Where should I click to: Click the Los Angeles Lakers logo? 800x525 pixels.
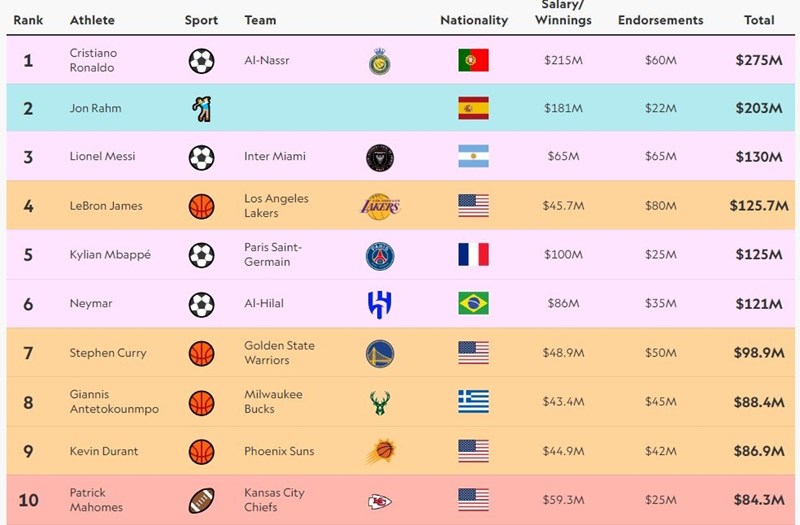pos(380,206)
